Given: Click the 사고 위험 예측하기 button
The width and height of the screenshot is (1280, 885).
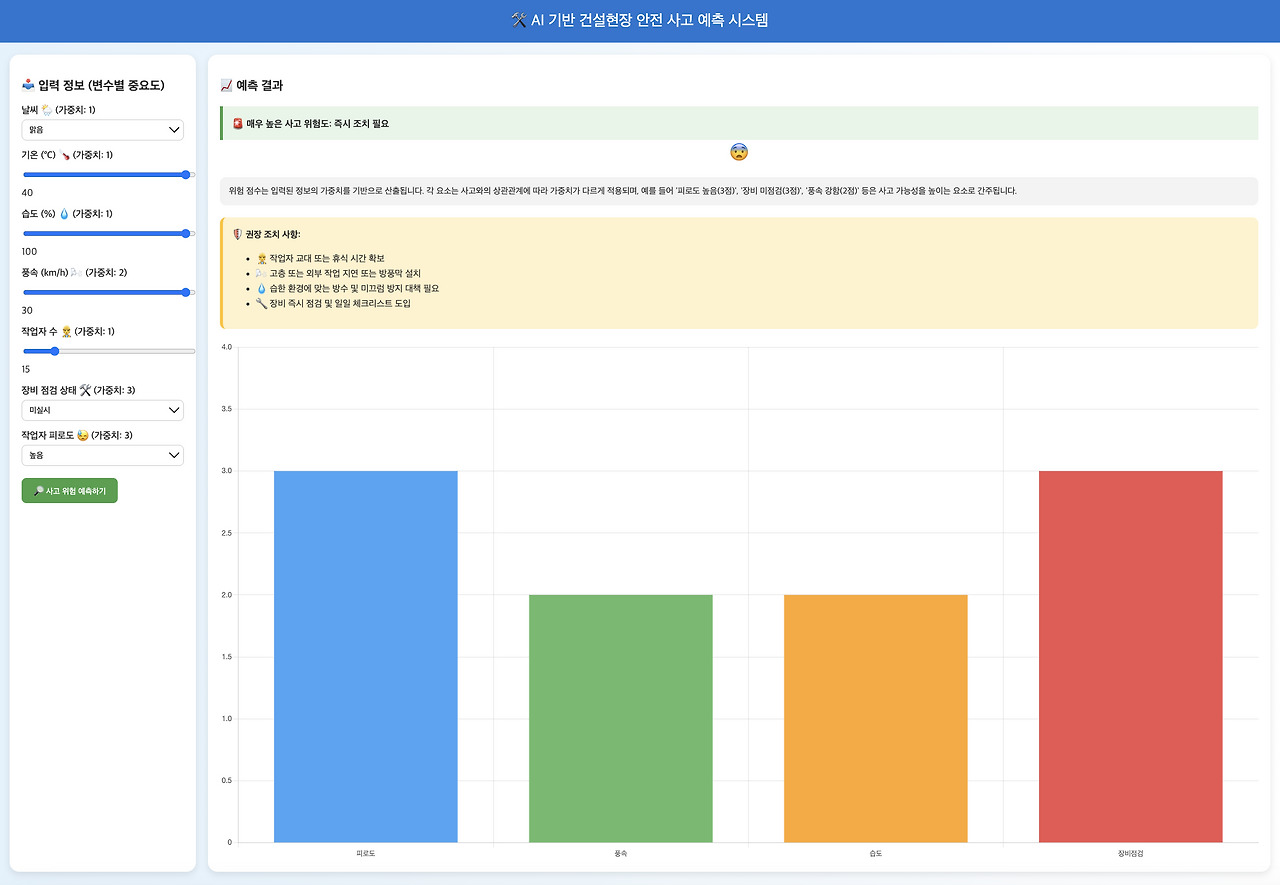Looking at the screenshot, I should 70,491.
